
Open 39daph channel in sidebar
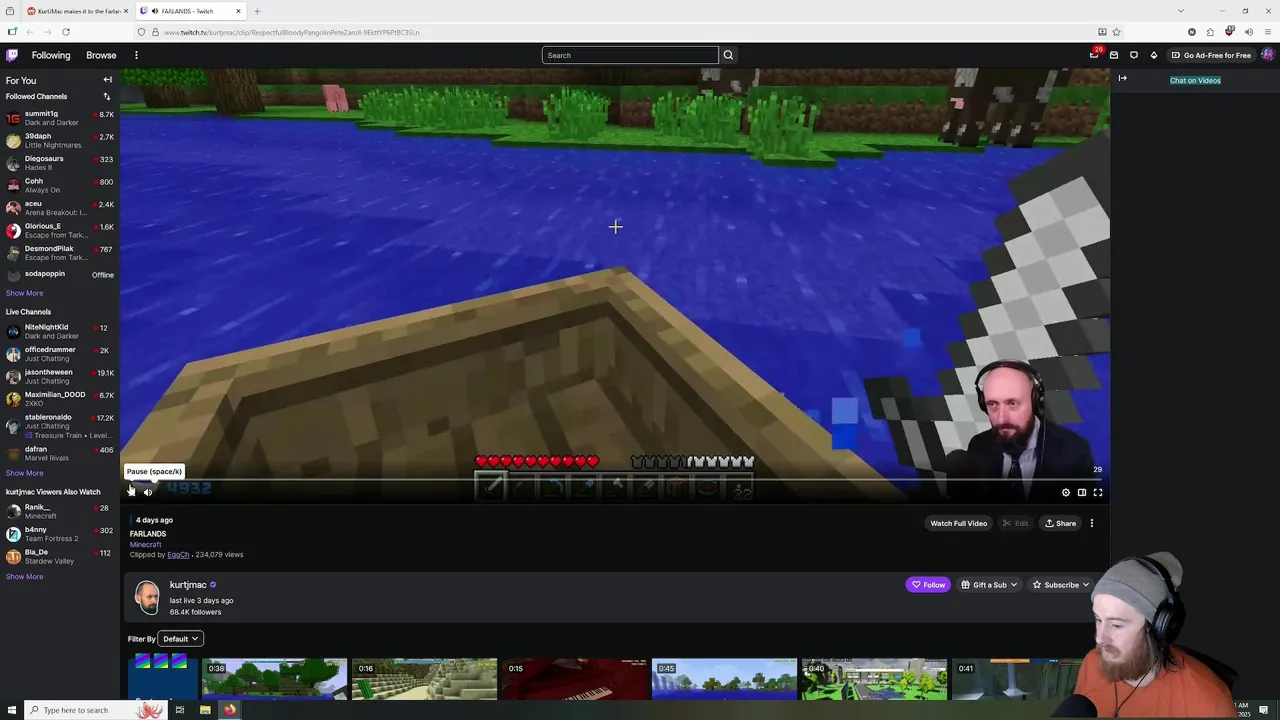pyautogui.click(x=60, y=140)
